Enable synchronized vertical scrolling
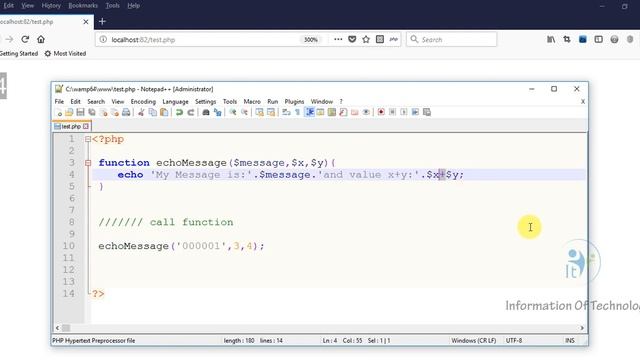 click(x=259, y=112)
